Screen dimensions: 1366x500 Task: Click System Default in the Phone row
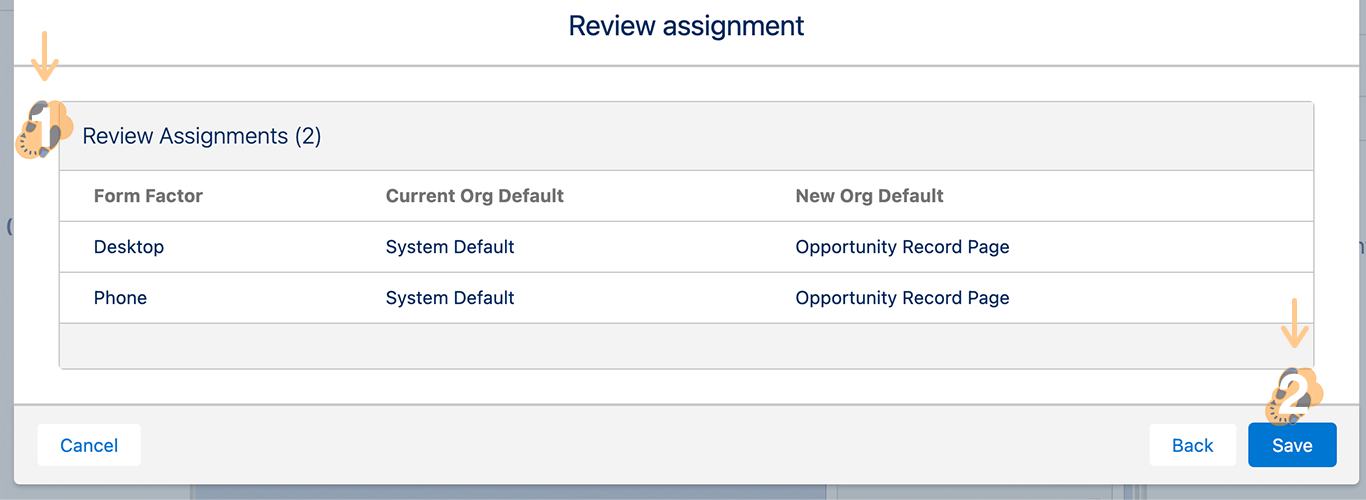pyautogui.click(x=450, y=298)
